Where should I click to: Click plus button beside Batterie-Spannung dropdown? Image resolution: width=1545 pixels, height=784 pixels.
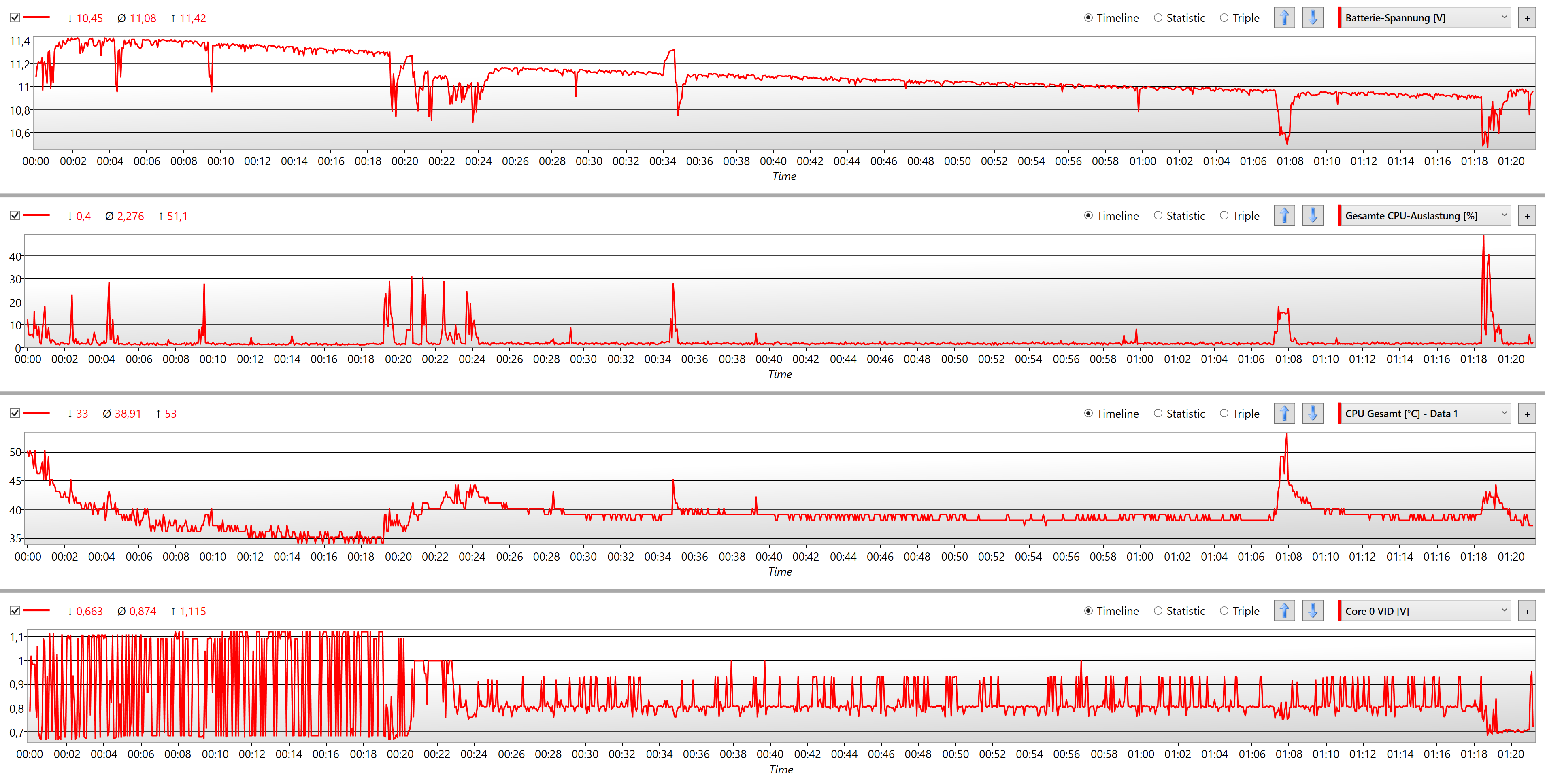click(1527, 18)
